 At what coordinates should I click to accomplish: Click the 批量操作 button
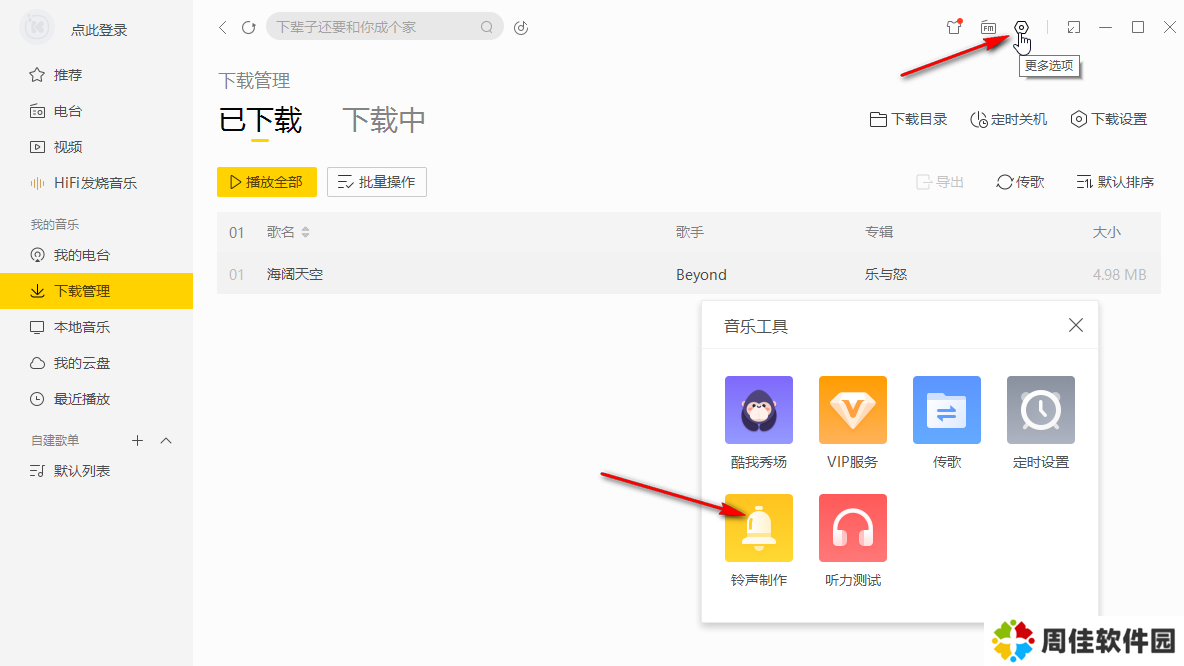click(x=377, y=182)
